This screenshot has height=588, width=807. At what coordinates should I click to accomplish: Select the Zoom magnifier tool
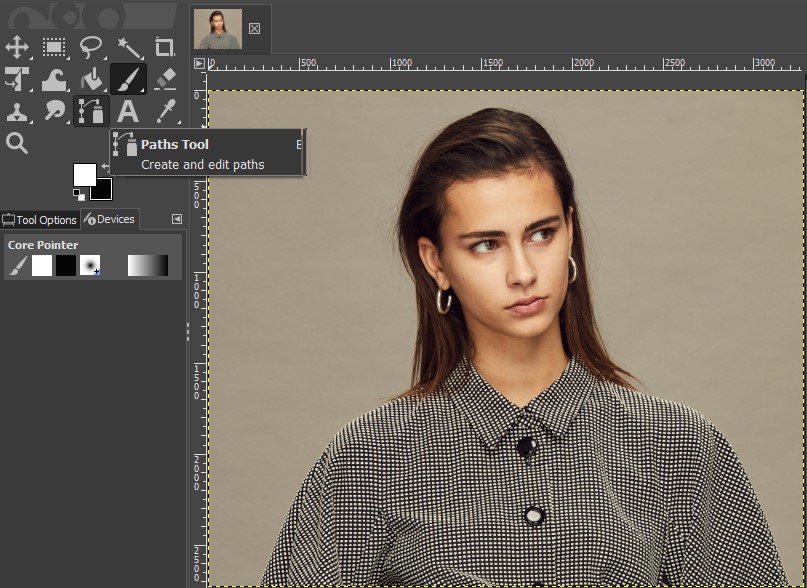17,143
